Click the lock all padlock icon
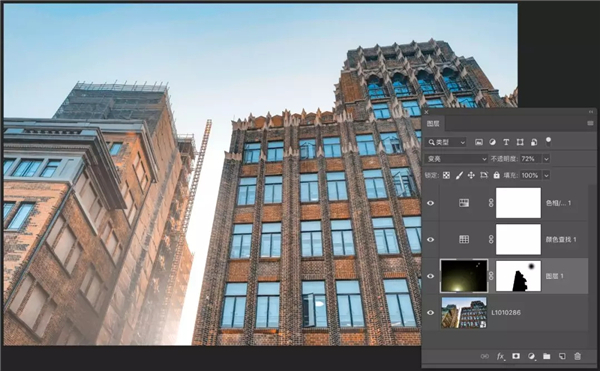 click(496, 175)
